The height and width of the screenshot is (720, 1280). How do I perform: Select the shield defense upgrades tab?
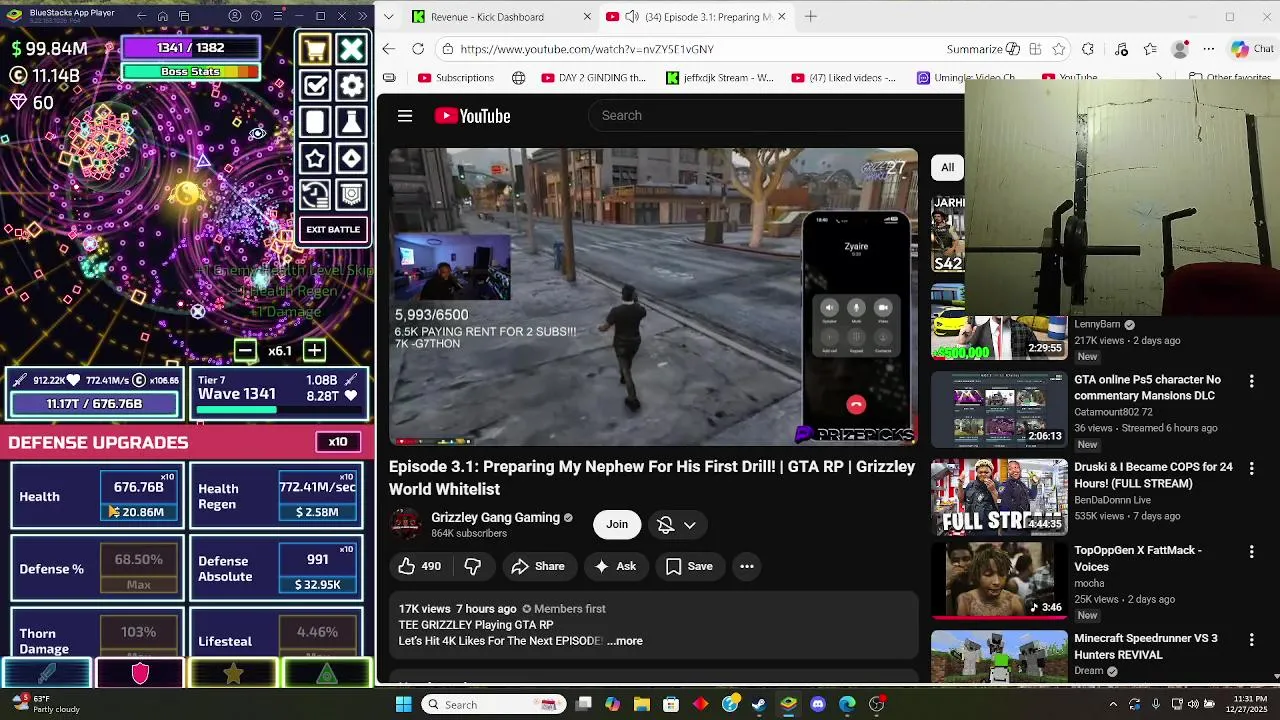pos(140,674)
